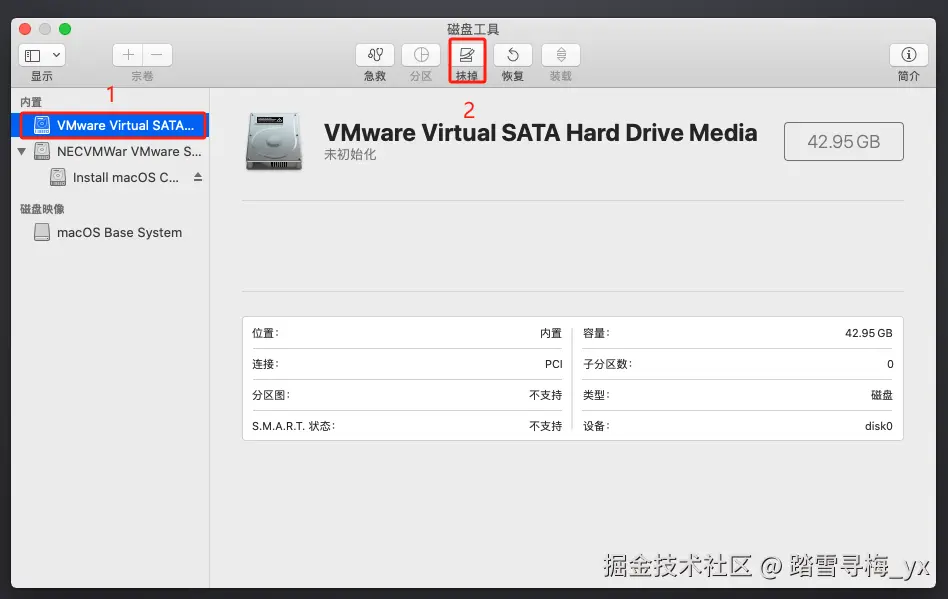
Task: Click the add volume plus button
Action: point(128,55)
